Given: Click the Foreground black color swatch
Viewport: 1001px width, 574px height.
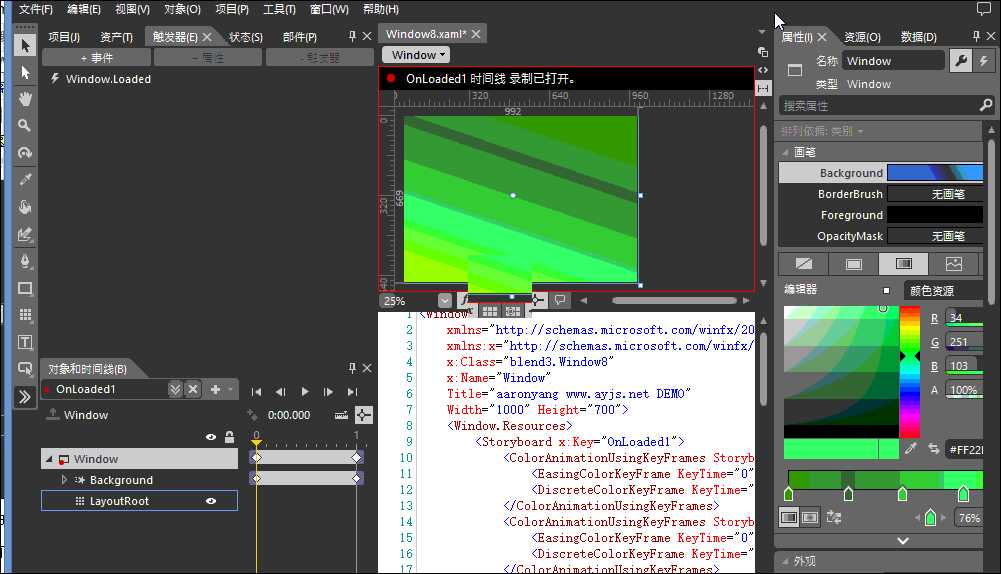Looking at the screenshot, I should [x=935, y=215].
